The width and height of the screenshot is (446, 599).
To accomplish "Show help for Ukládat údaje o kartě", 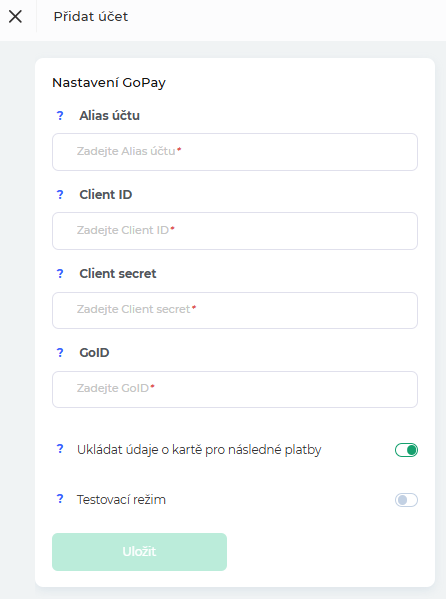I will 60,449.
